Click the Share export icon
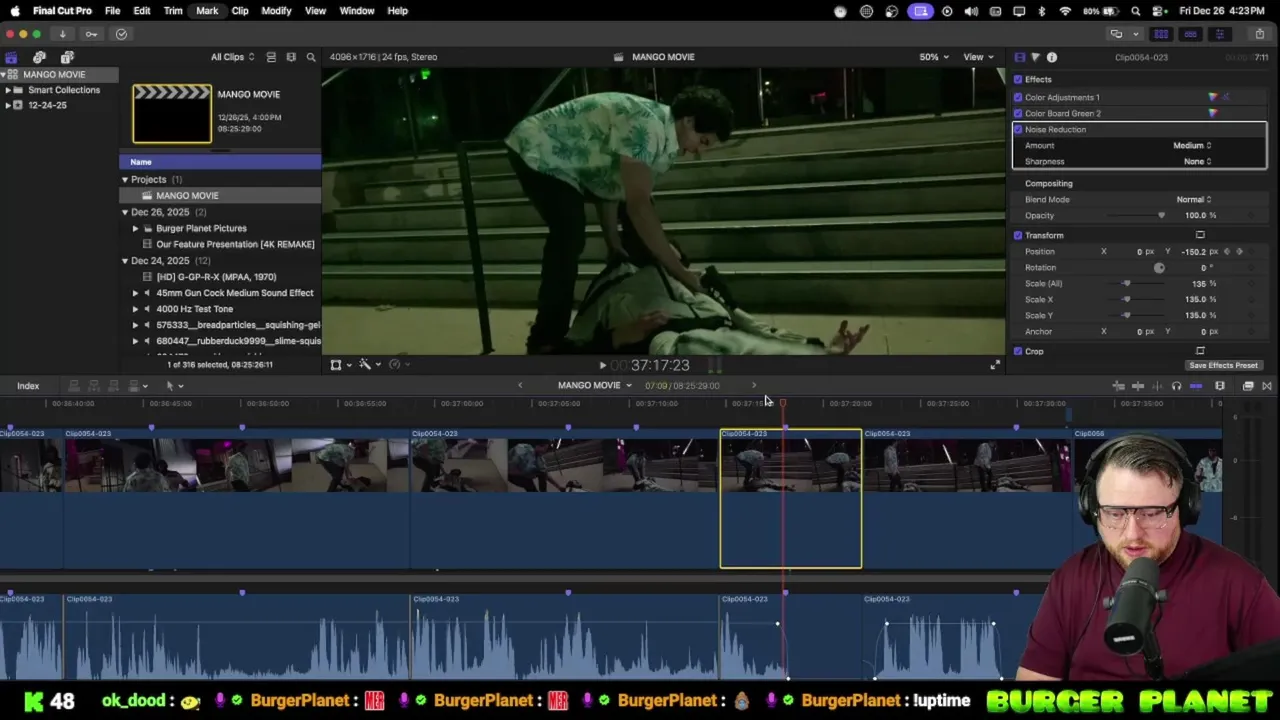 tap(1259, 34)
